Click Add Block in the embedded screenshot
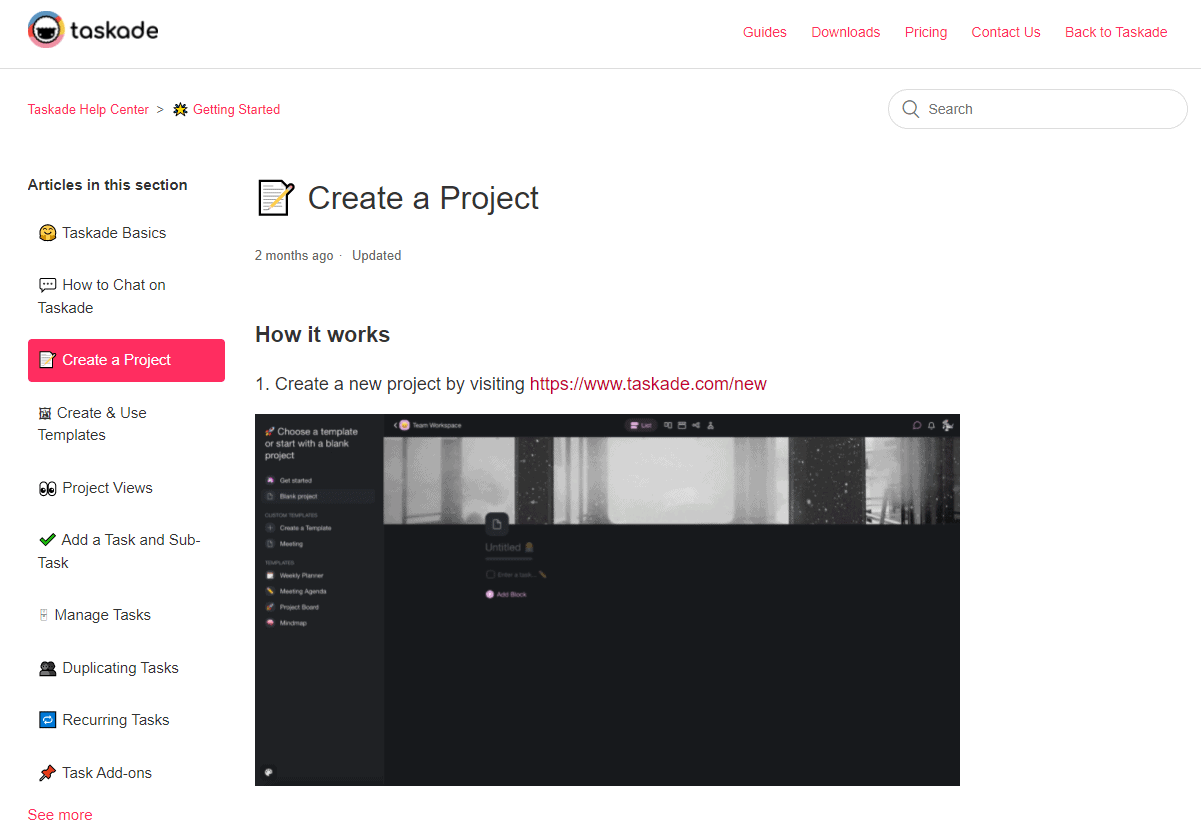Viewport: 1201px width, 840px height. coord(506,594)
